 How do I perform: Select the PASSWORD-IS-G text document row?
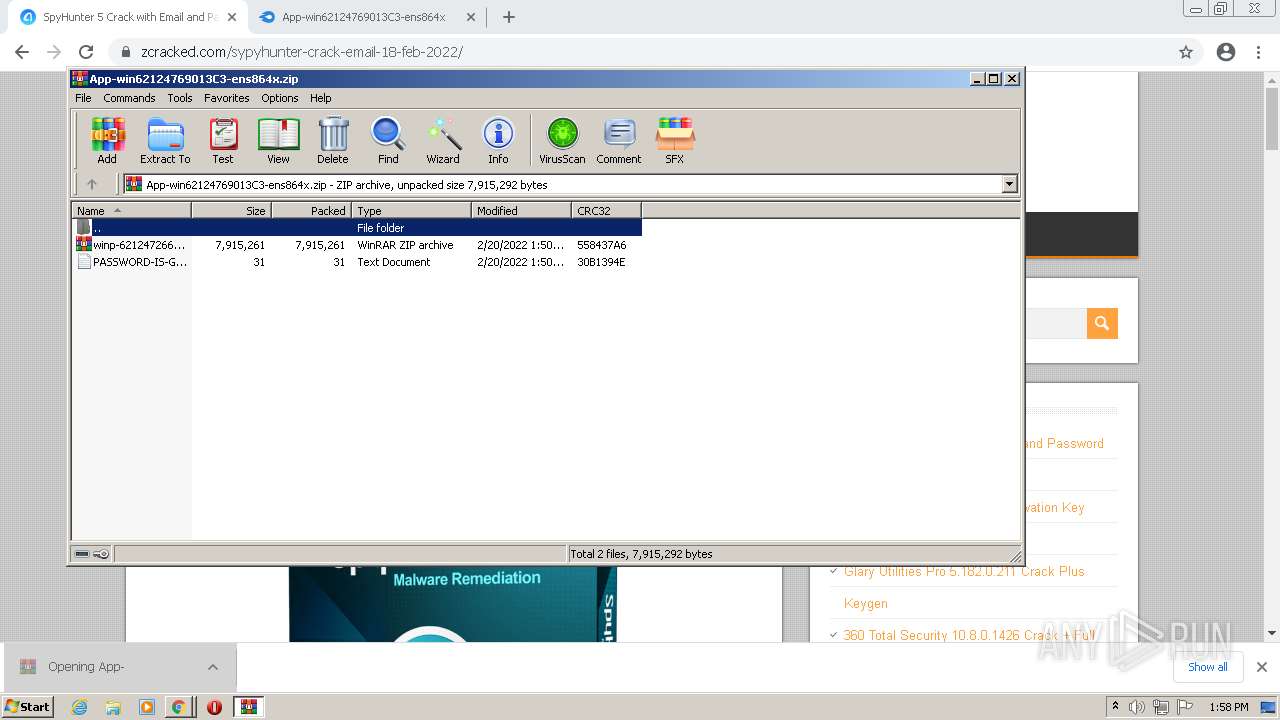[x=357, y=262]
